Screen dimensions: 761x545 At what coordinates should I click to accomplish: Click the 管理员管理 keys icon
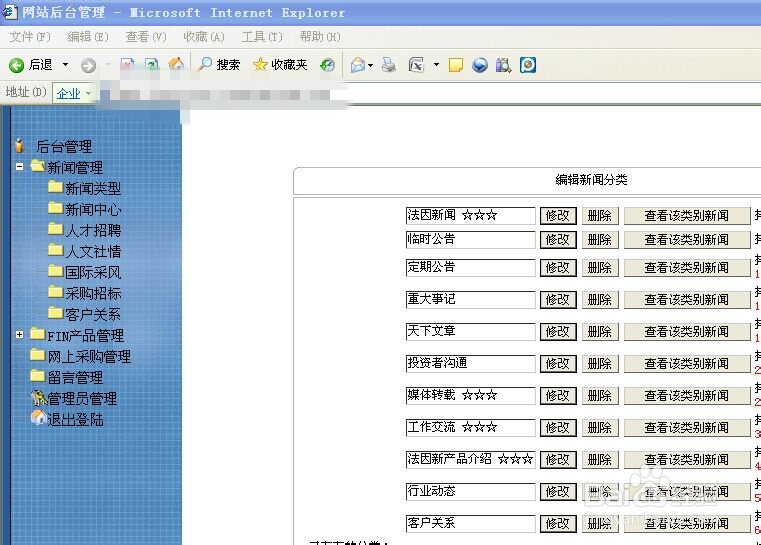point(38,398)
